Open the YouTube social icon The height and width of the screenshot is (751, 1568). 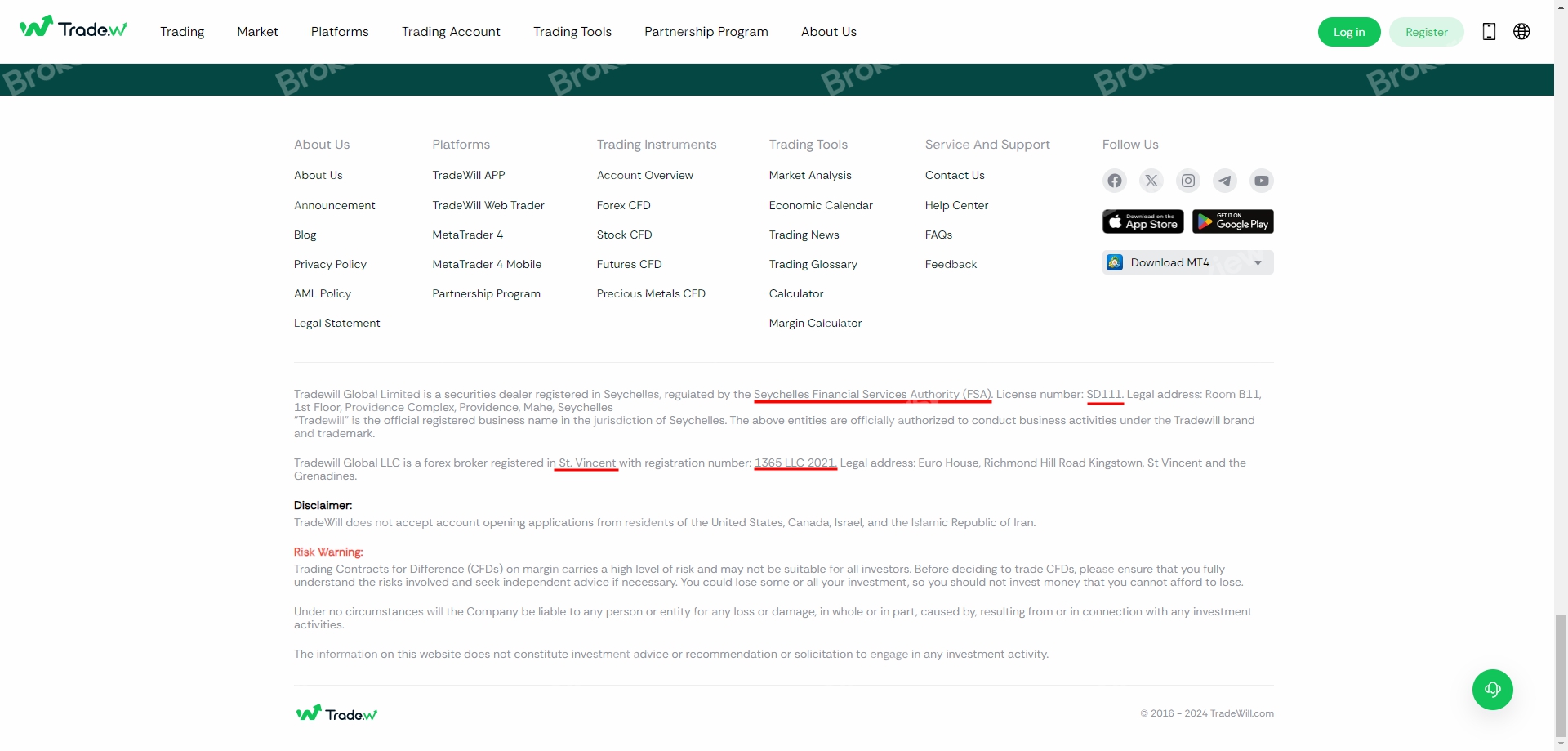pyautogui.click(x=1261, y=181)
